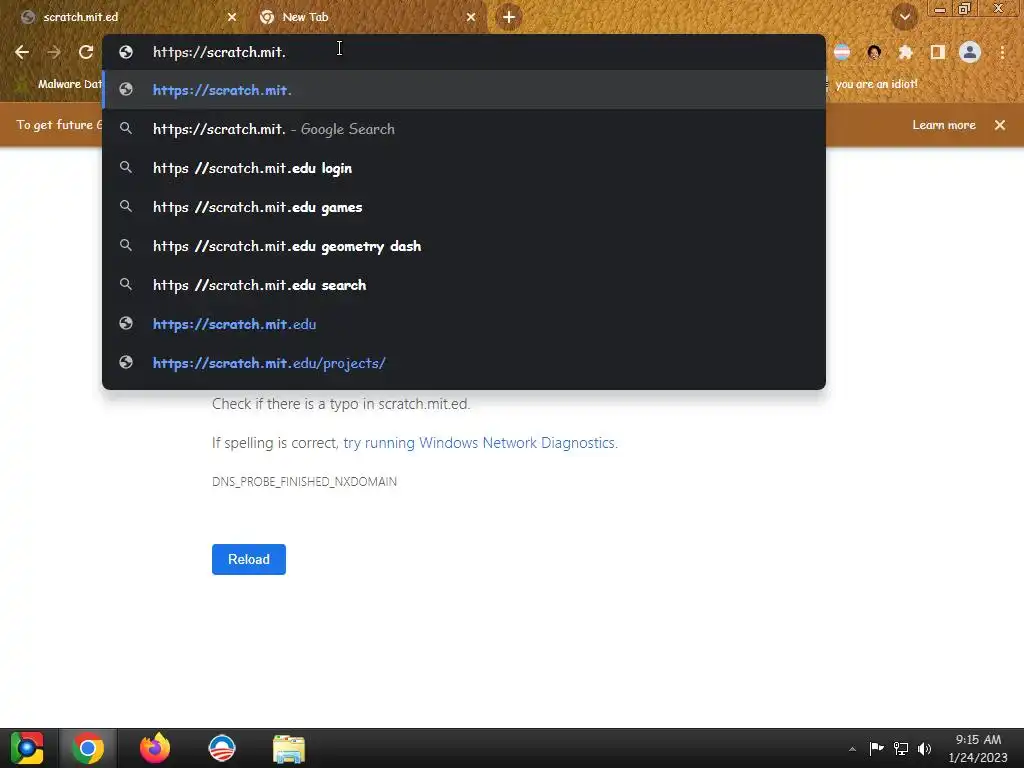Open the side panel icon
Viewport: 1024px width, 768px height.
click(937, 52)
